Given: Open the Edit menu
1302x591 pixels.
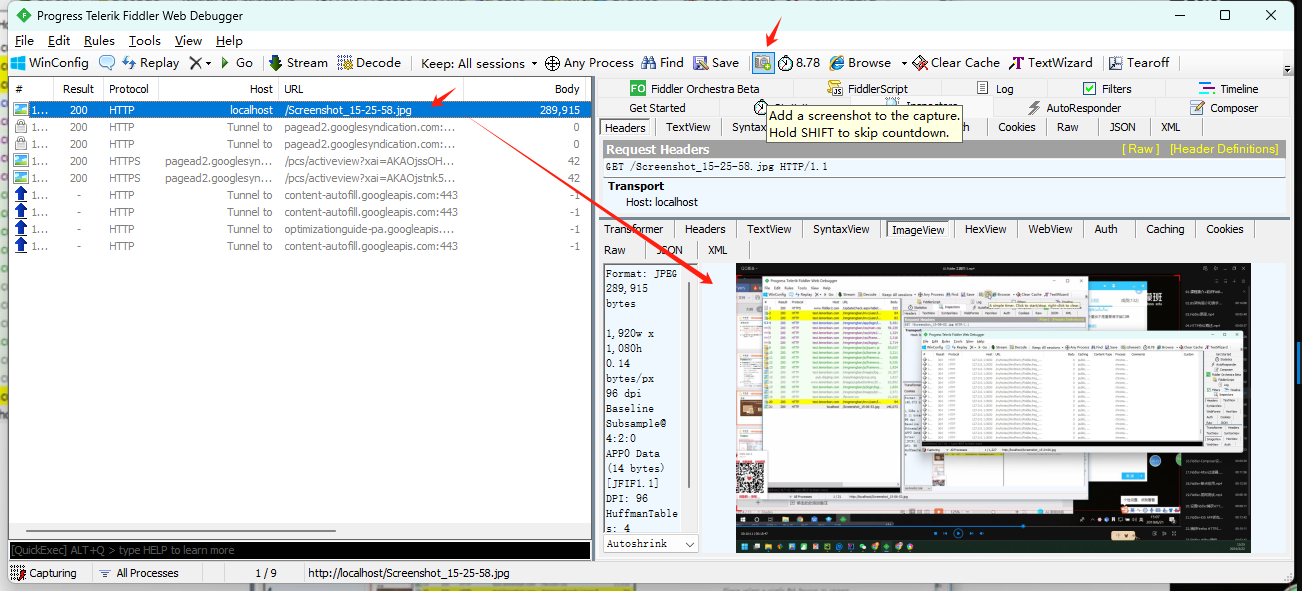Looking at the screenshot, I should tap(59, 41).
